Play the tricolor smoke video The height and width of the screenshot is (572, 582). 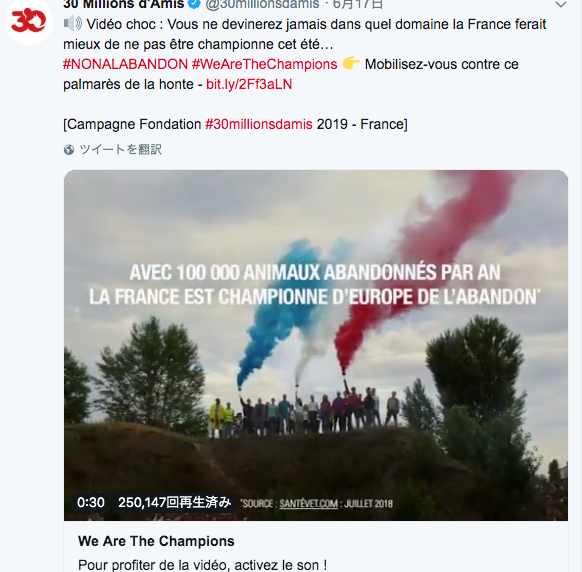click(316, 345)
